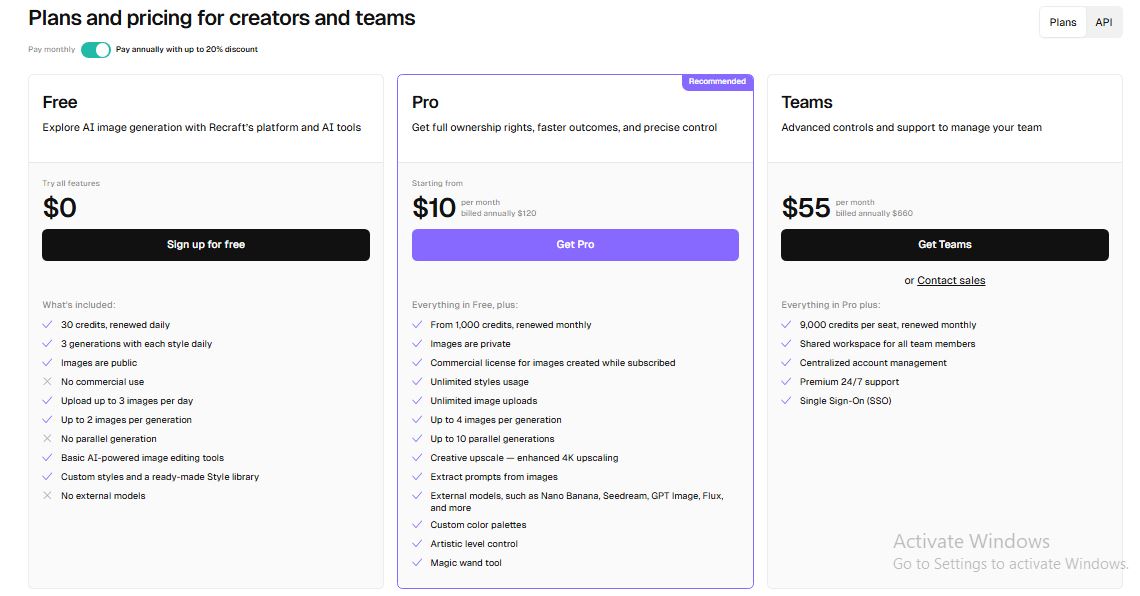Click the Recommended badge on Pro plan
Viewport: 1140px width, 596px height.
coord(717,82)
